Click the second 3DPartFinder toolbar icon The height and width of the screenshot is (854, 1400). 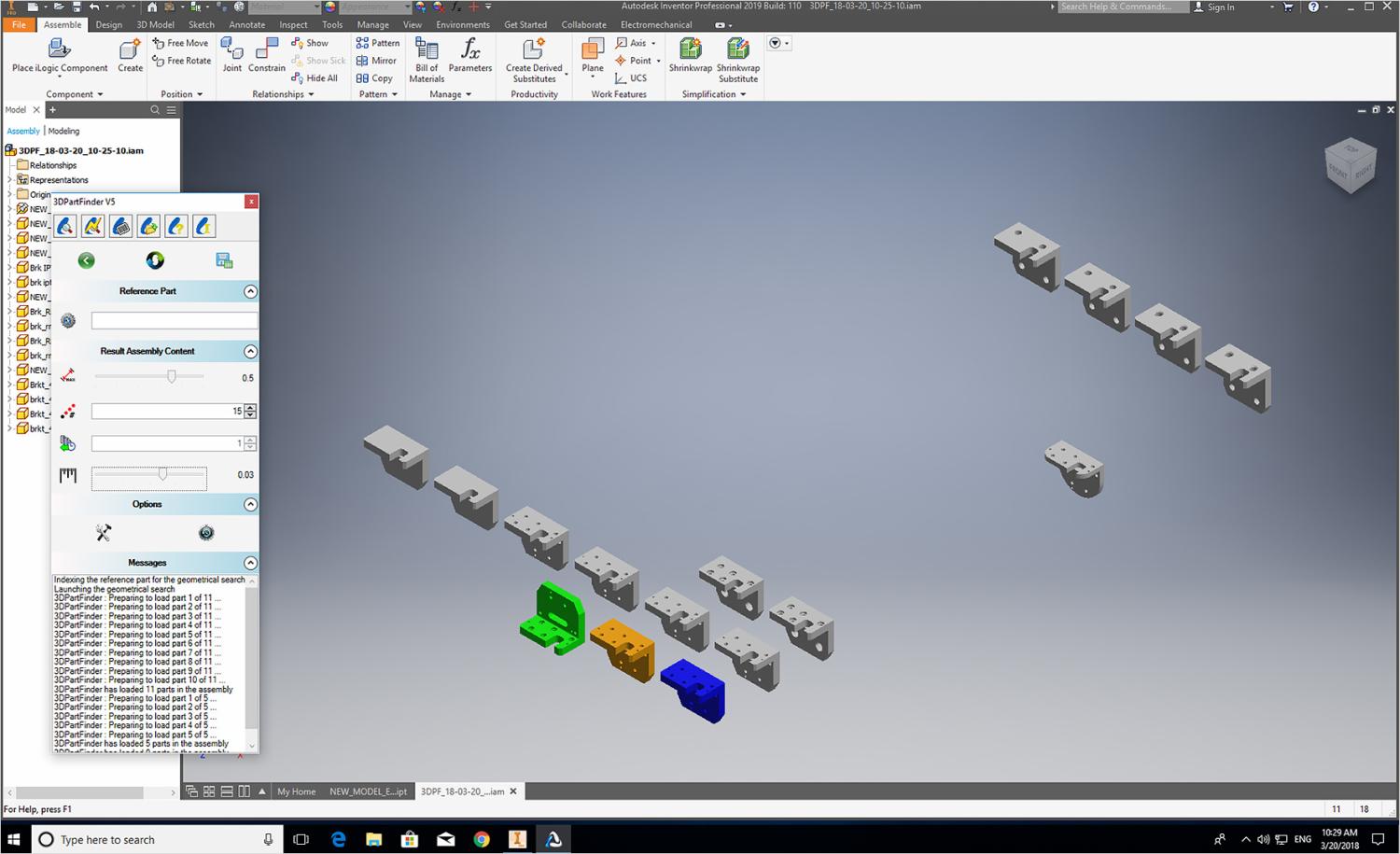[x=92, y=226]
